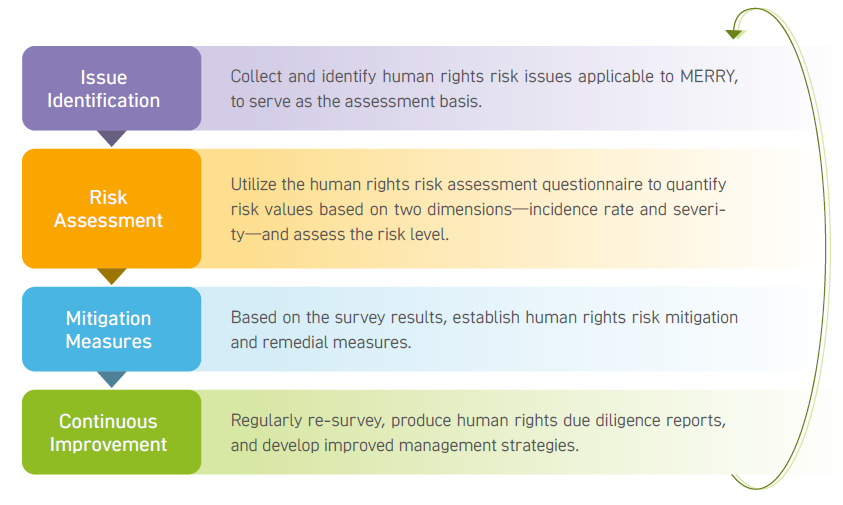Click the teal down arrow below Mitigation Measures
Viewport: 843px width, 505px height.
[x=112, y=379]
